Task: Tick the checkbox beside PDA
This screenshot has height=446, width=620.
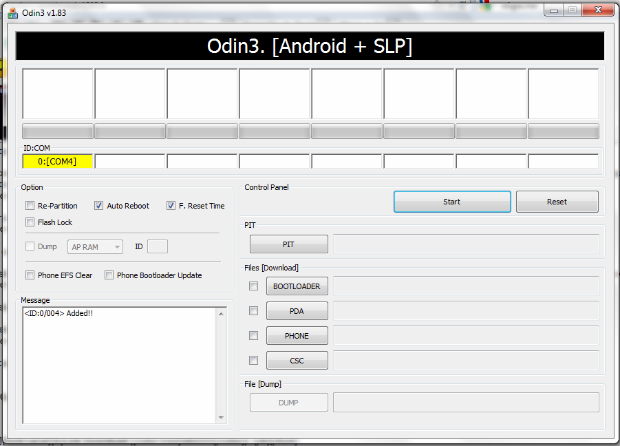Action: coord(253,311)
